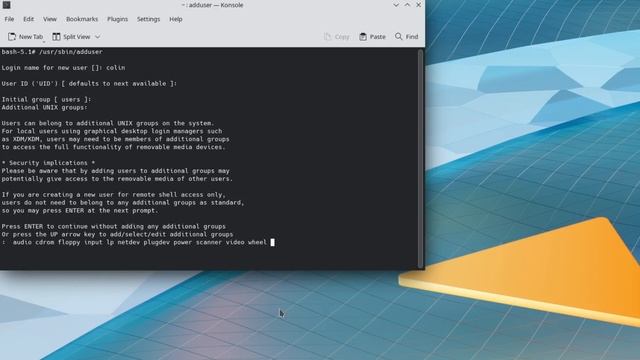The image size is (640, 360).
Task: Click the word 'audio' in group list
Action: (22, 242)
